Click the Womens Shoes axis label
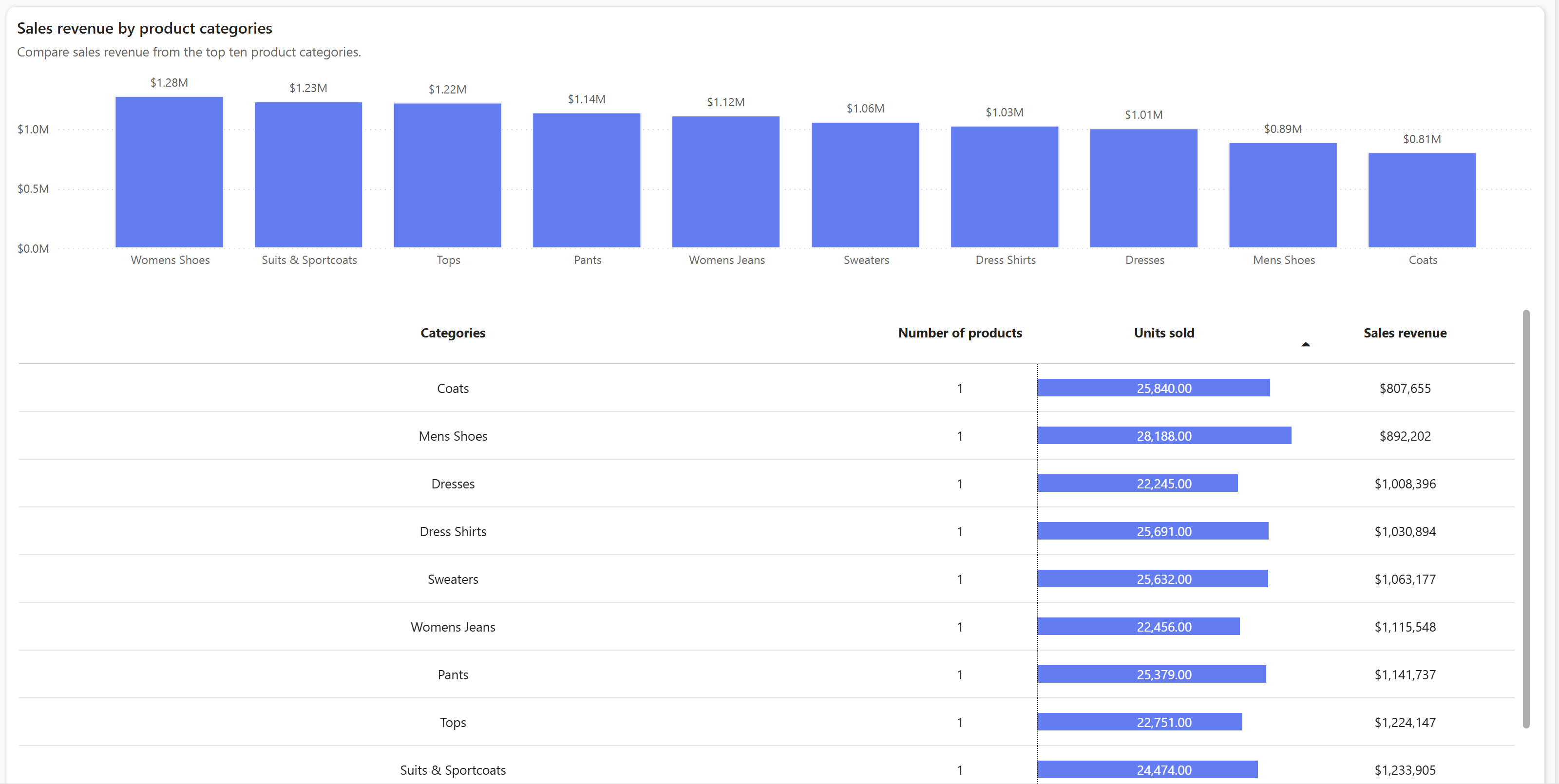 (x=170, y=260)
